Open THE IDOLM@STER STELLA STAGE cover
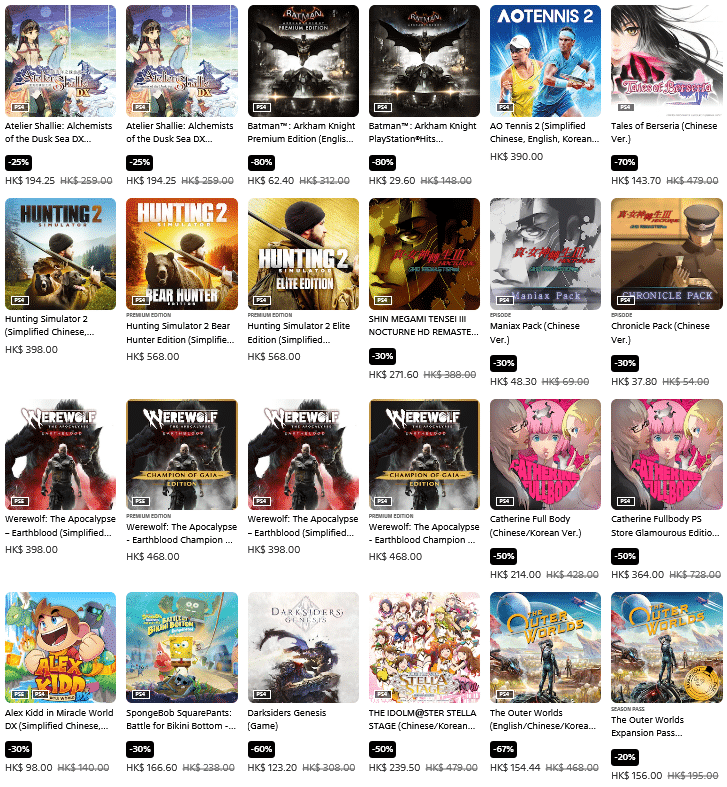Image resolution: width=727 pixels, height=787 pixels. pyautogui.click(x=424, y=647)
